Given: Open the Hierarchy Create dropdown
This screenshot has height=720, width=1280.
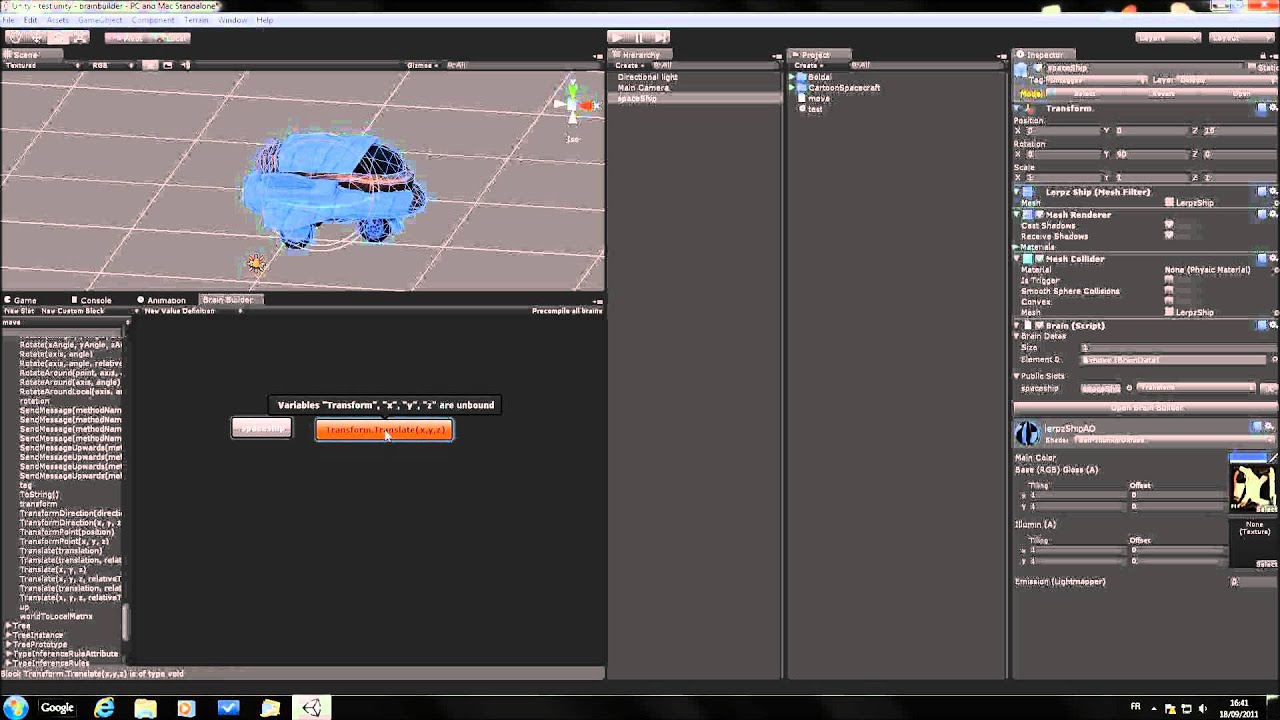Looking at the screenshot, I should point(628,65).
